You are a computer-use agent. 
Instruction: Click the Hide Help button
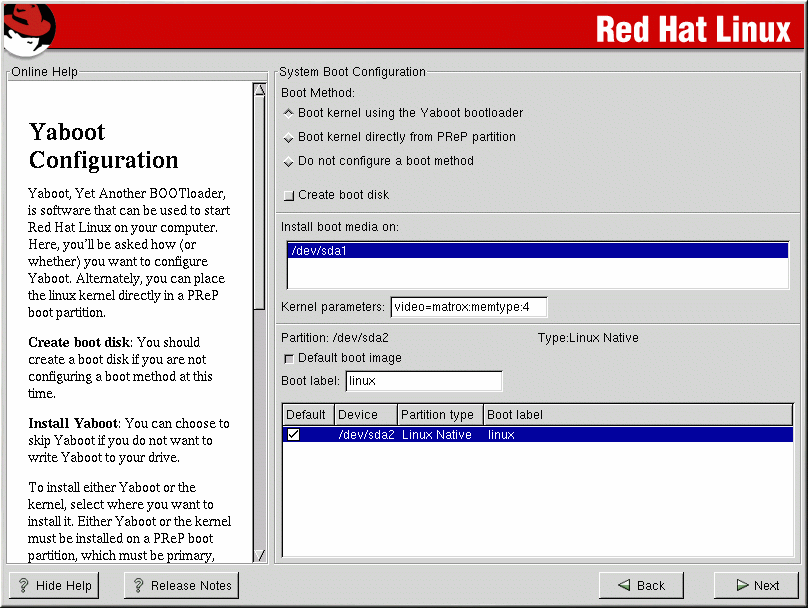(53, 586)
